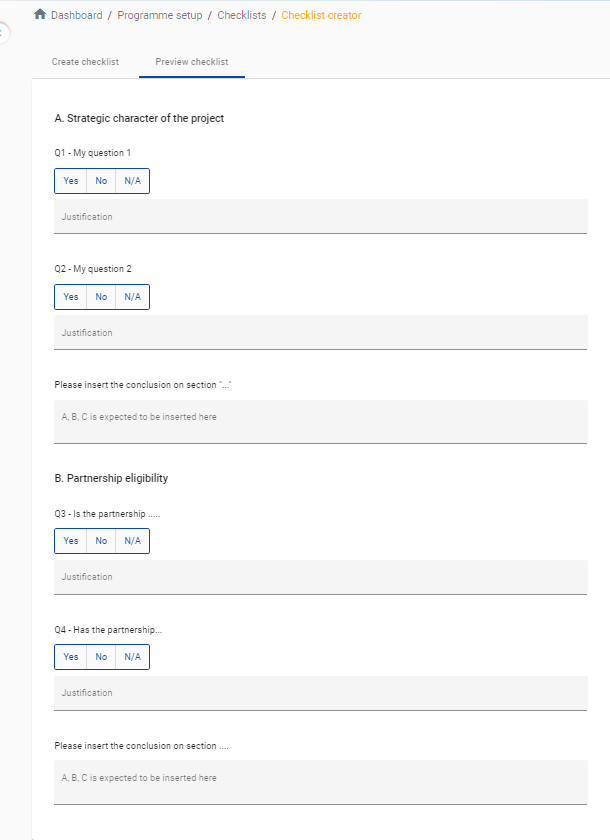Click the home icon in the breadcrumb

40,15
